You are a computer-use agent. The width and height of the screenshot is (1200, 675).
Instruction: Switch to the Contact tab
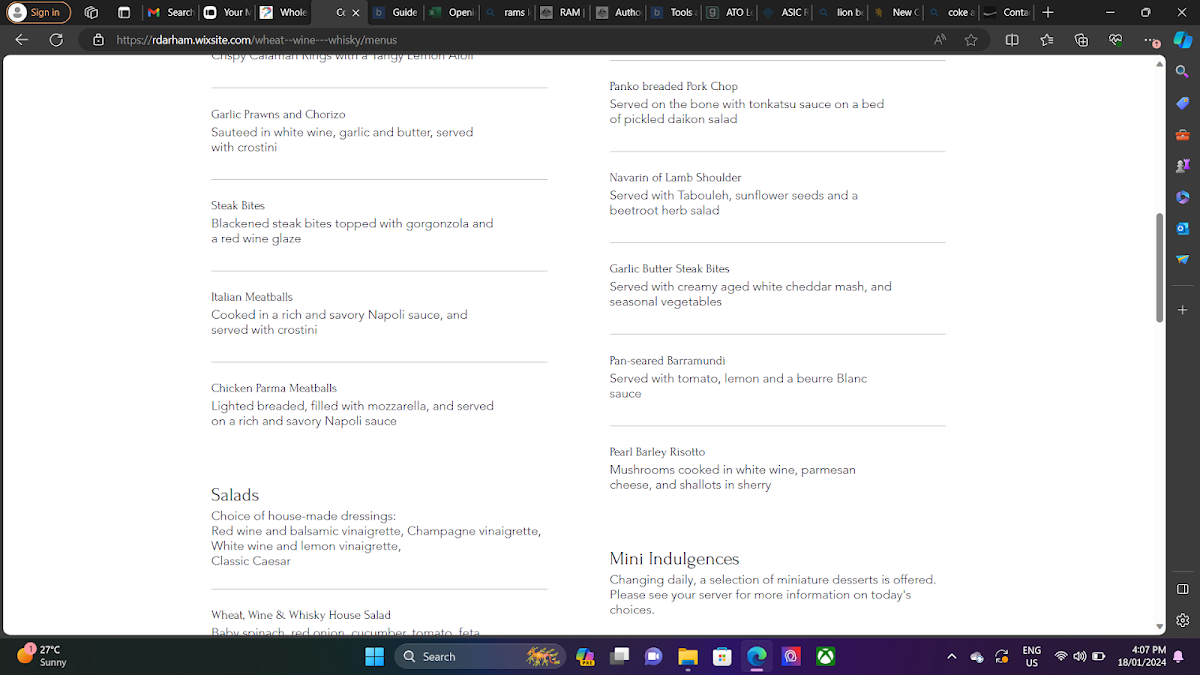point(1006,12)
